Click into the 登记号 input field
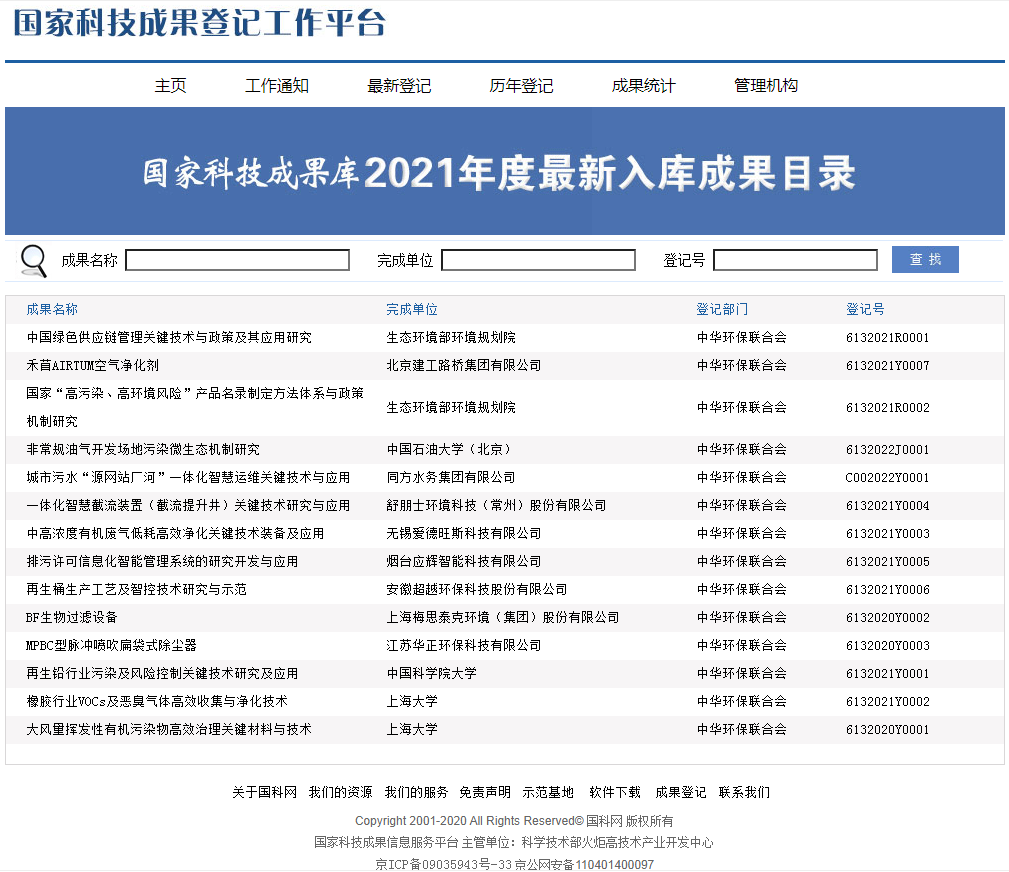 [x=795, y=261]
